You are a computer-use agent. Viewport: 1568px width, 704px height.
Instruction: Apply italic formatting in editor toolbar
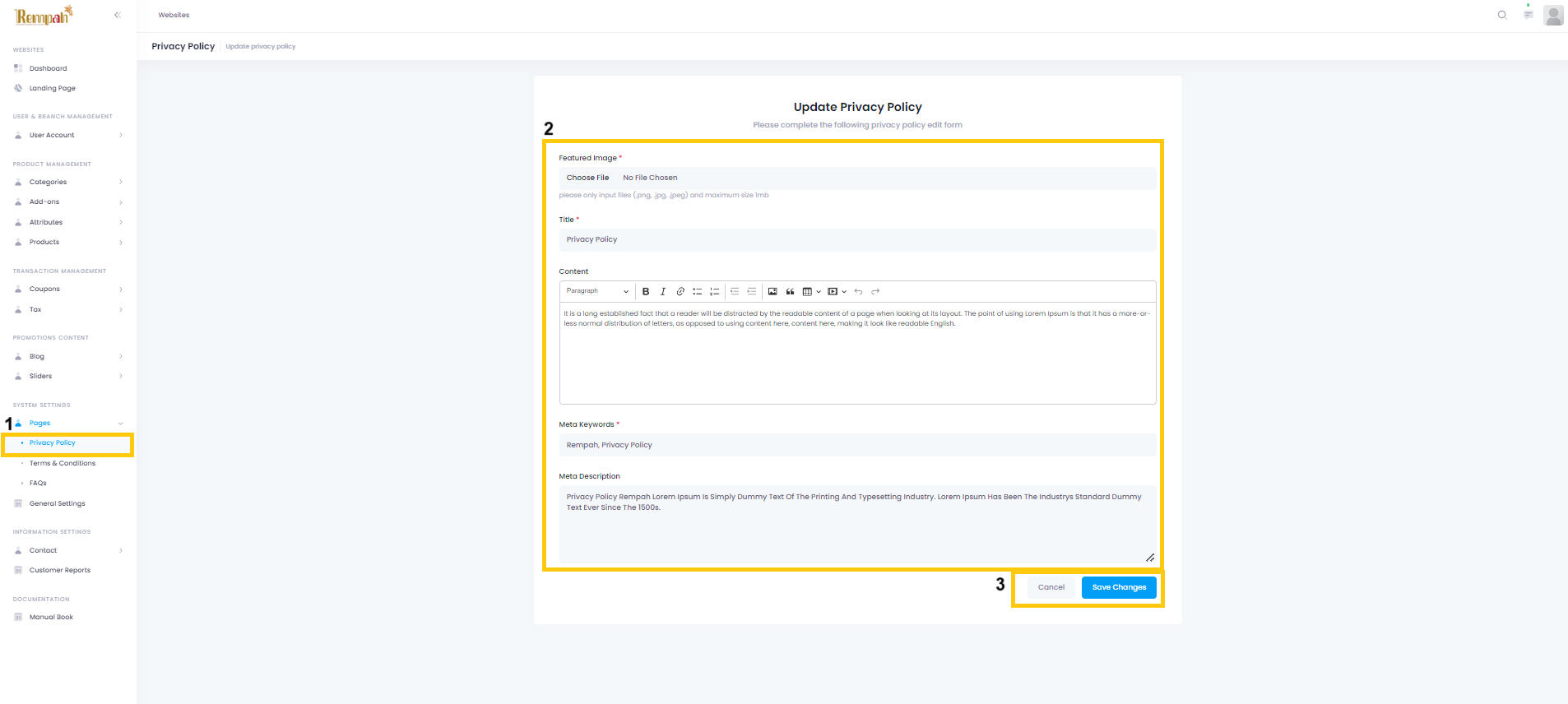(663, 292)
